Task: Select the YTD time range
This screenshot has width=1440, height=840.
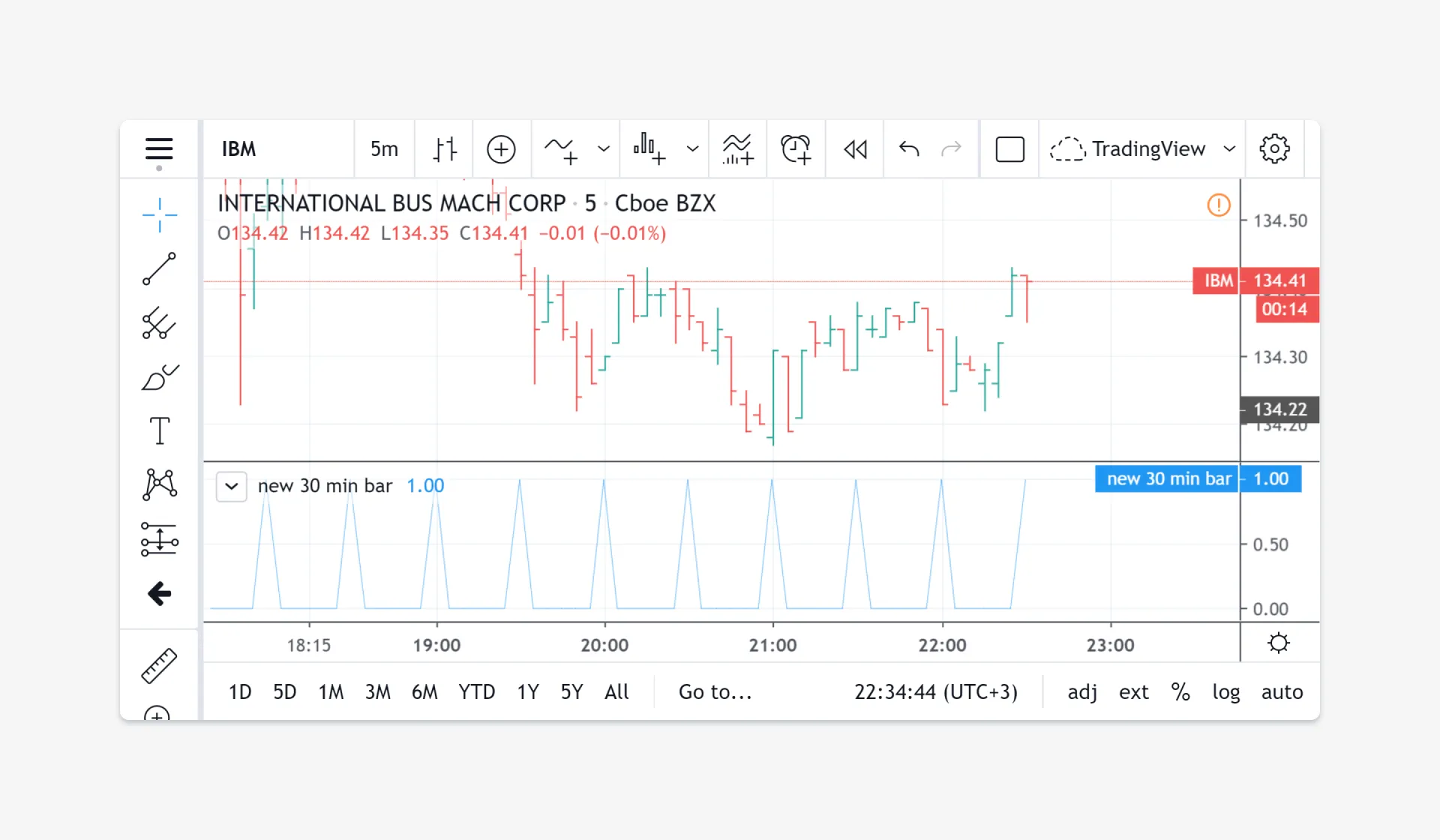Action: pyautogui.click(x=476, y=691)
